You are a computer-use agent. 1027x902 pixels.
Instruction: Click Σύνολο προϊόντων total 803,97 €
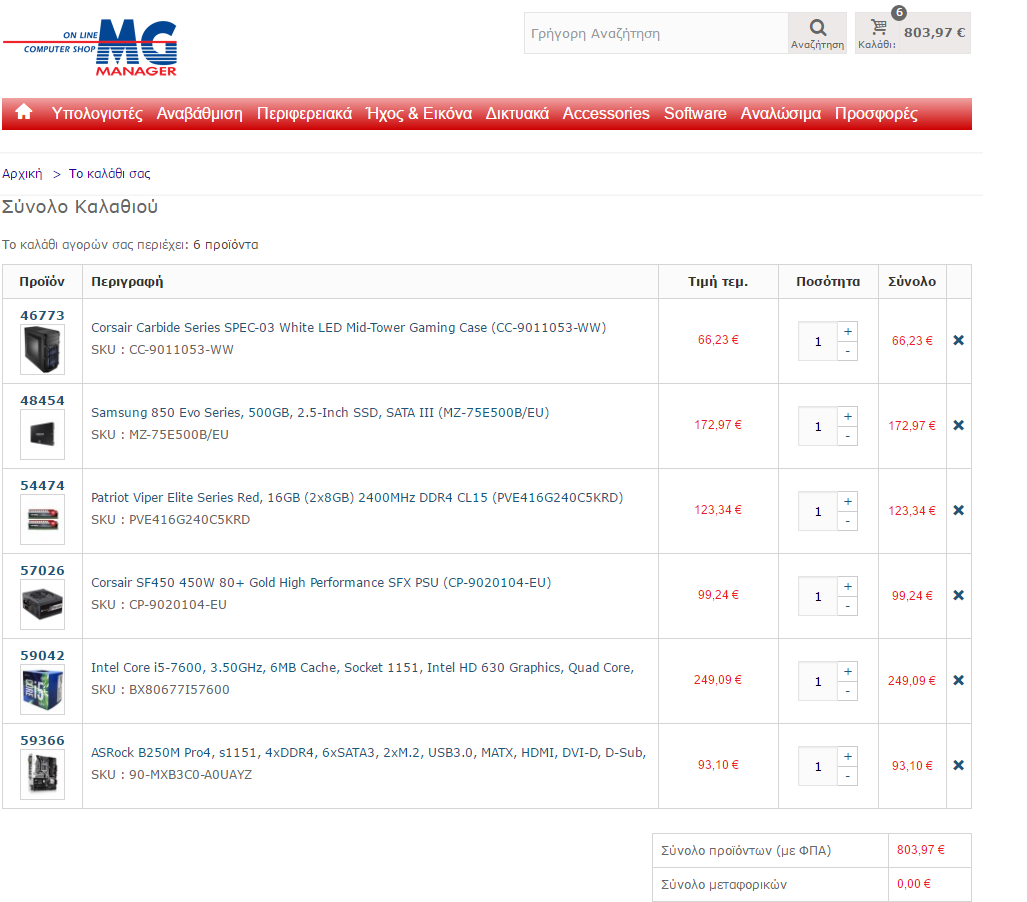tap(920, 850)
